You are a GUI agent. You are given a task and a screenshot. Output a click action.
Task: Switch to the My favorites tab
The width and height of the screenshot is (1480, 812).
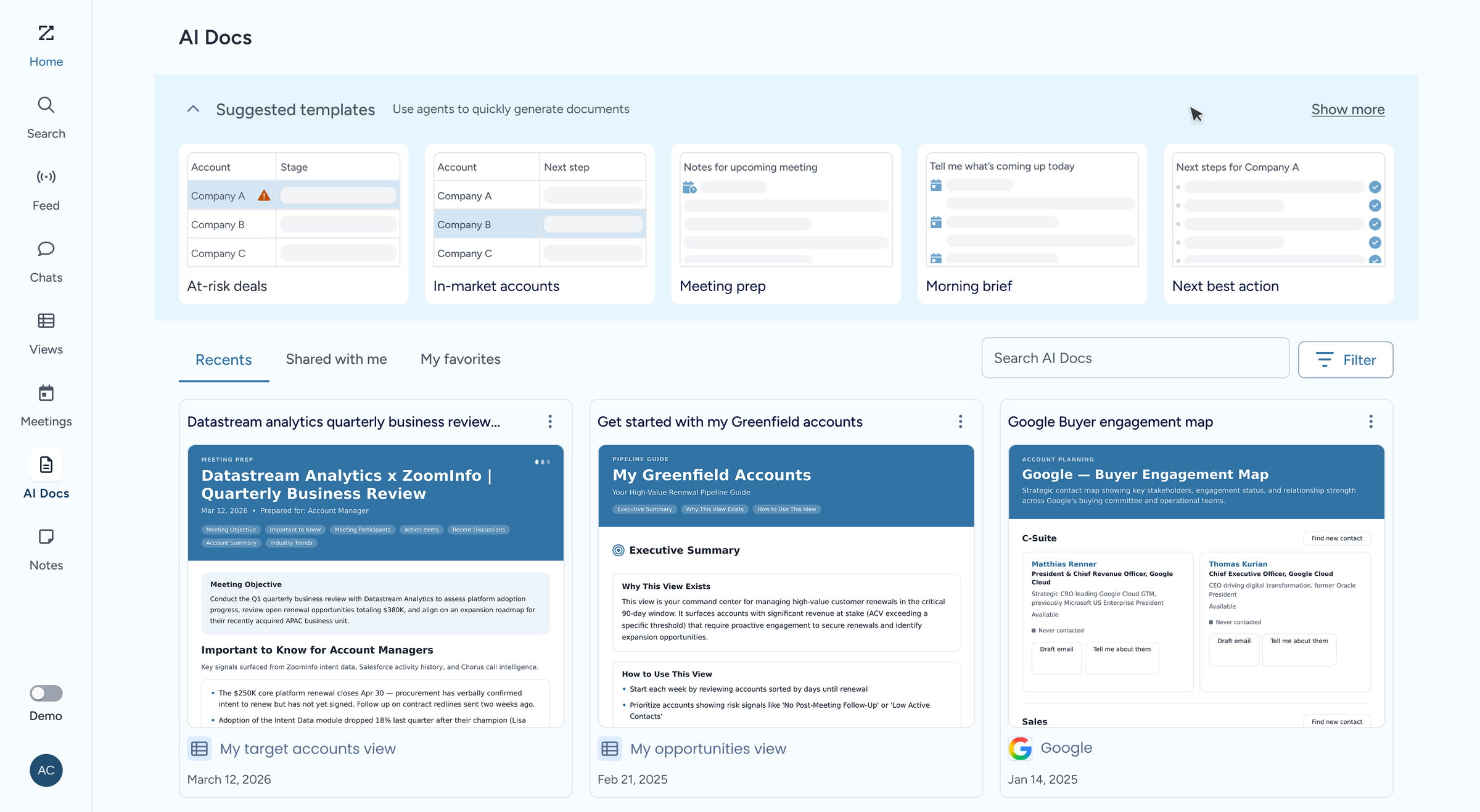[461, 359]
